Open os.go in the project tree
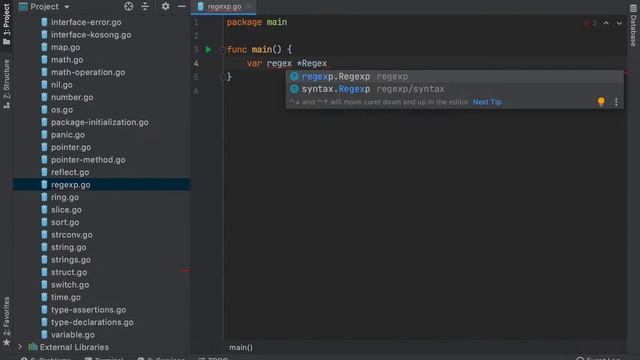 click(x=62, y=110)
